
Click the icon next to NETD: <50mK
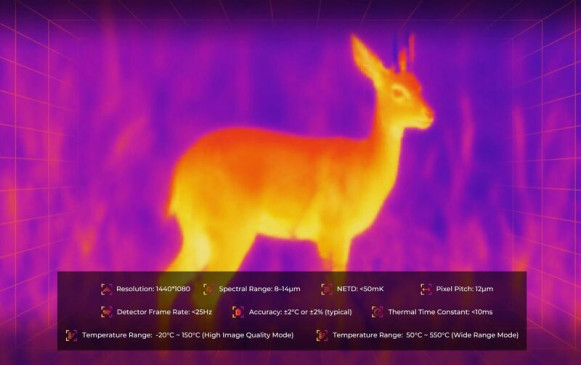coord(327,289)
